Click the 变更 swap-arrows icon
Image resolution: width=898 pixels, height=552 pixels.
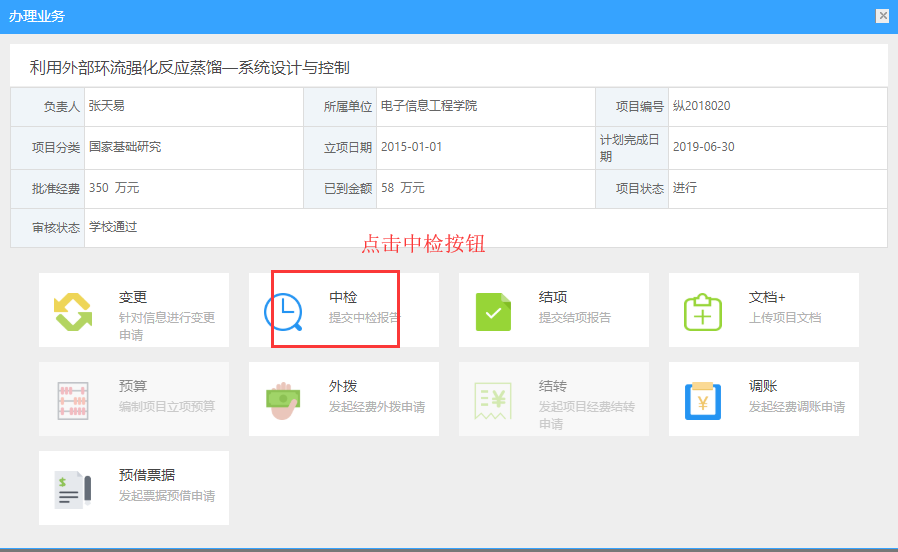[x=72, y=311]
